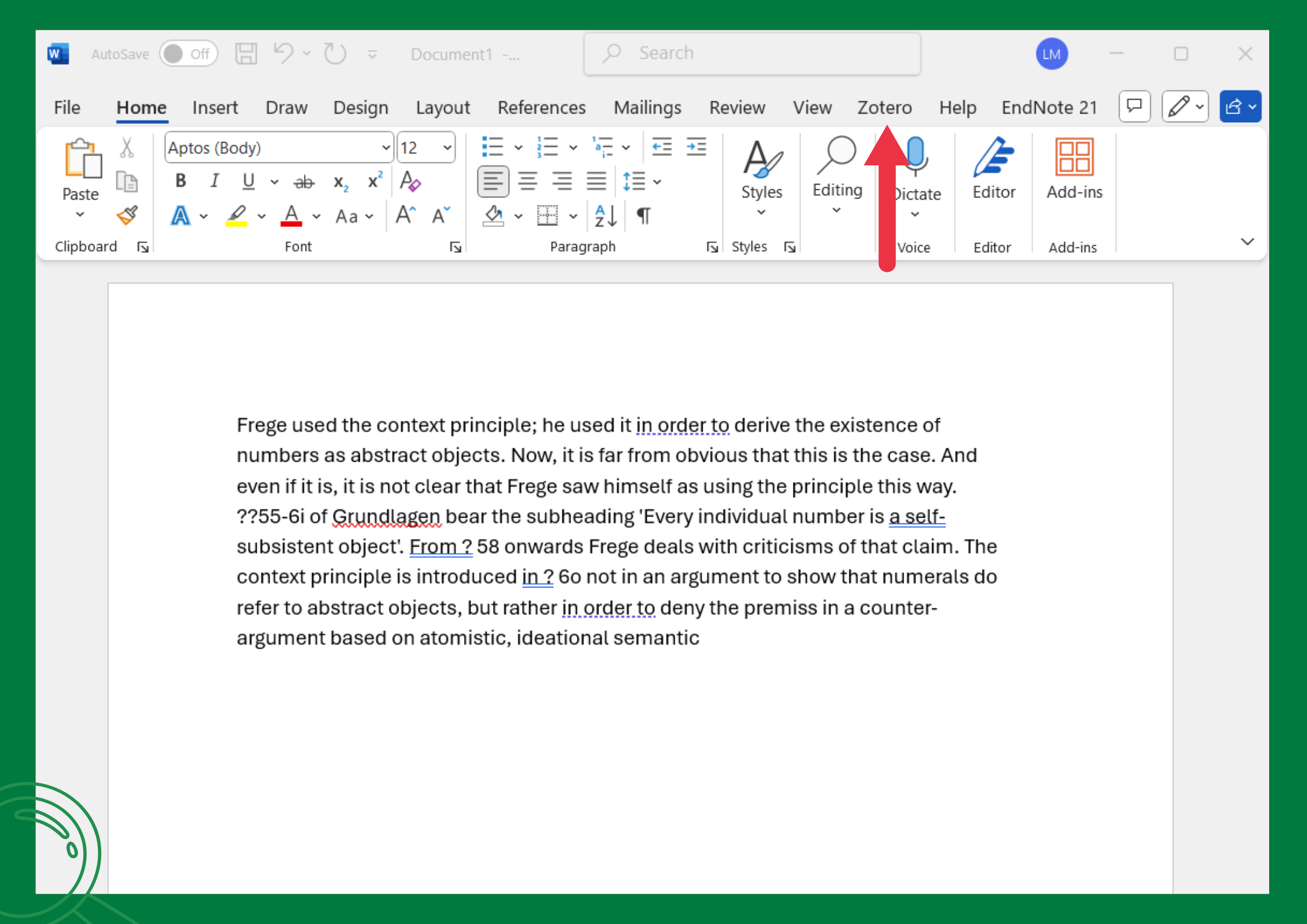The image size is (1307, 924).
Task: Toggle Bold formatting
Action: point(180,181)
